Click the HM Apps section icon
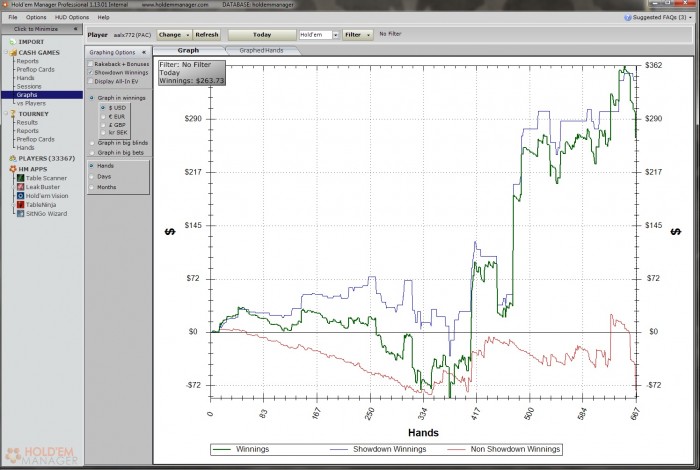 coord(12,169)
